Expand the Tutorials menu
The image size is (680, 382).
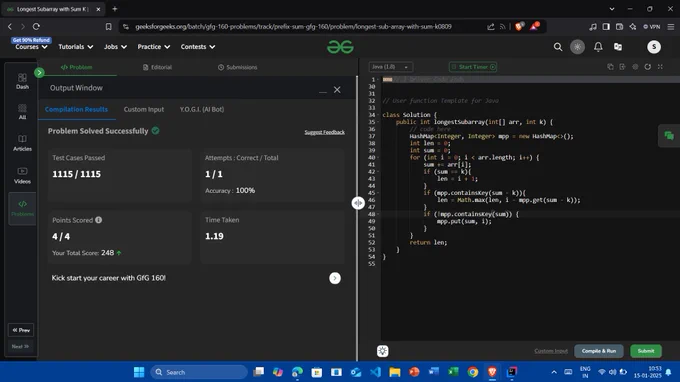point(75,47)
